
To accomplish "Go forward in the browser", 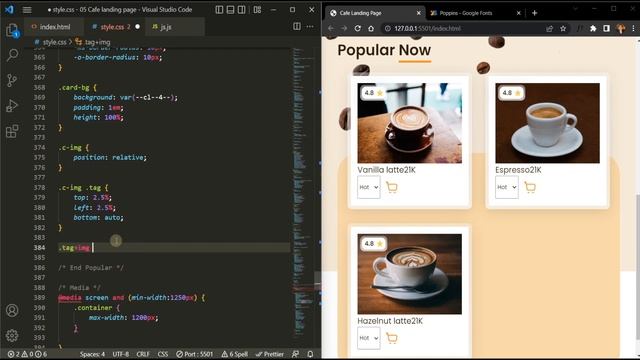I will [x=344, y=28].
